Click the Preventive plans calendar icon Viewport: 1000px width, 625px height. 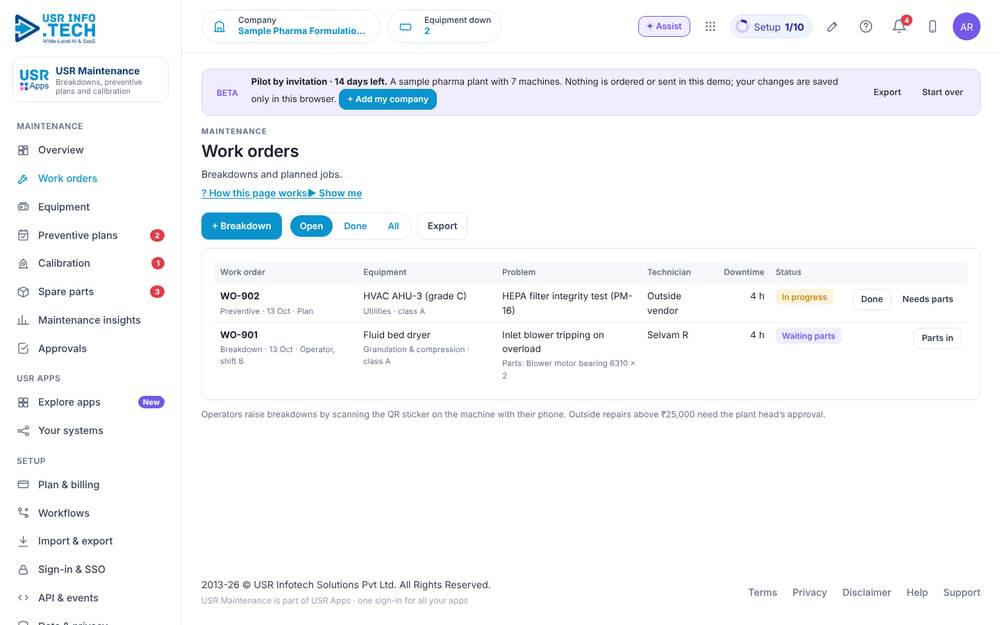[x=23, y=235]
